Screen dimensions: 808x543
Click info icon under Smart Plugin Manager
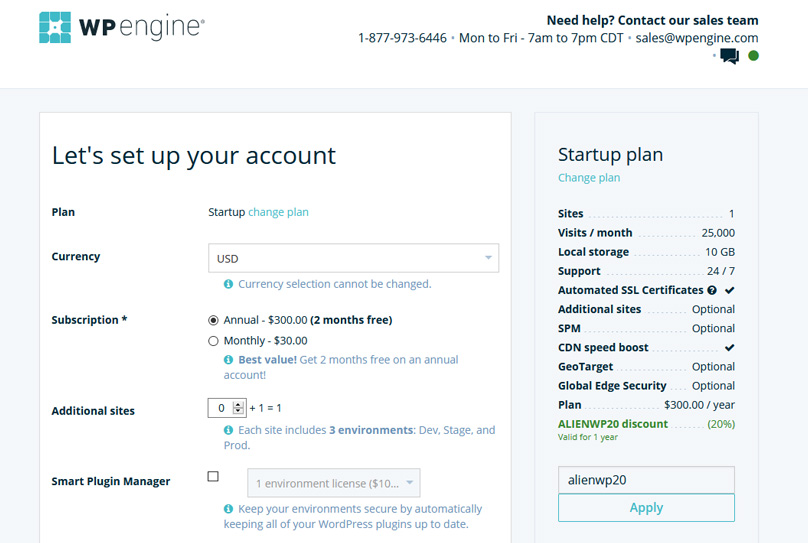click(x=229, y=509)
